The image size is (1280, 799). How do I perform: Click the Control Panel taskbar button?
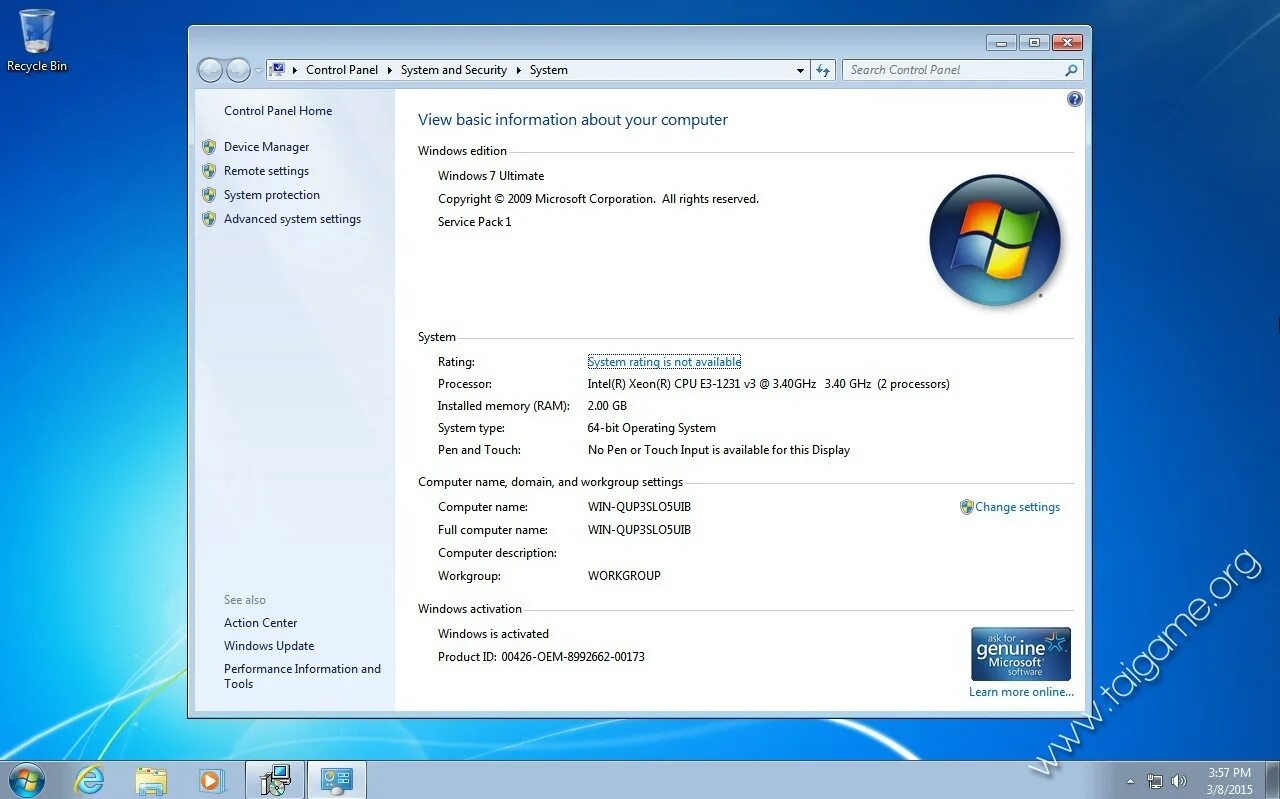pos(336,780)
